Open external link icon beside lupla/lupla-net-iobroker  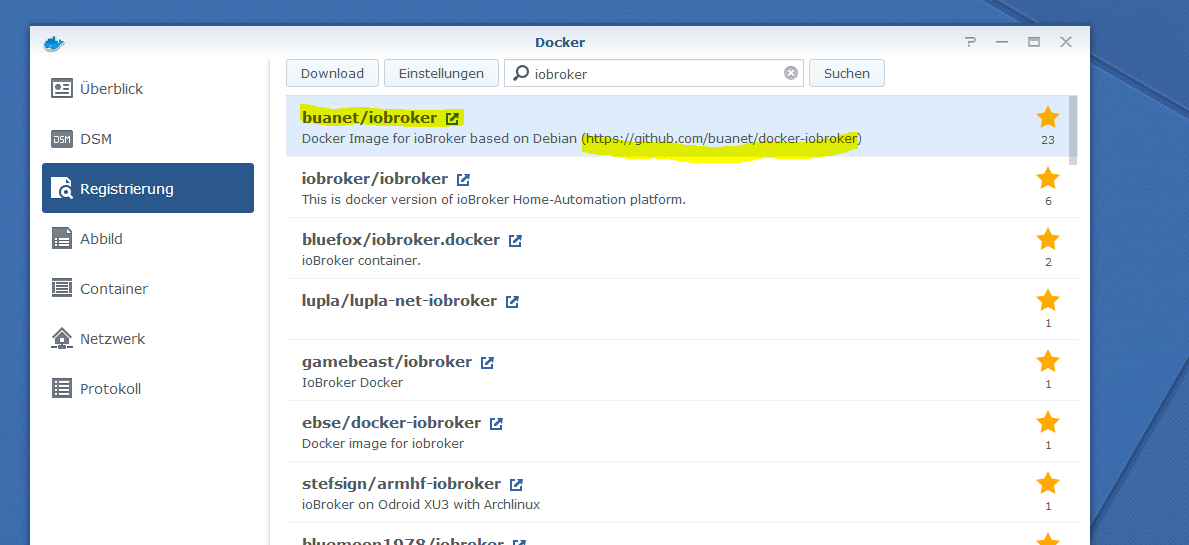[x=513, y=301]
